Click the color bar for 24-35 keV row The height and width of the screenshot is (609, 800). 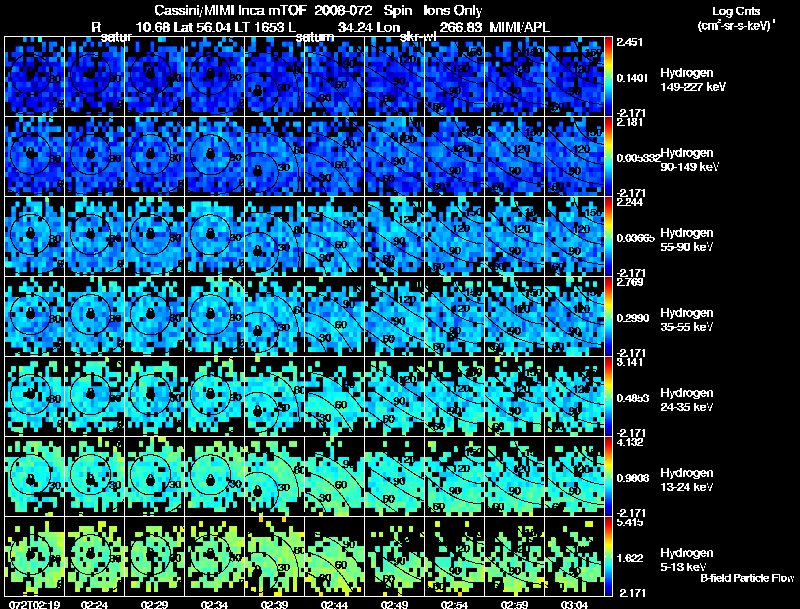point(608,397)
